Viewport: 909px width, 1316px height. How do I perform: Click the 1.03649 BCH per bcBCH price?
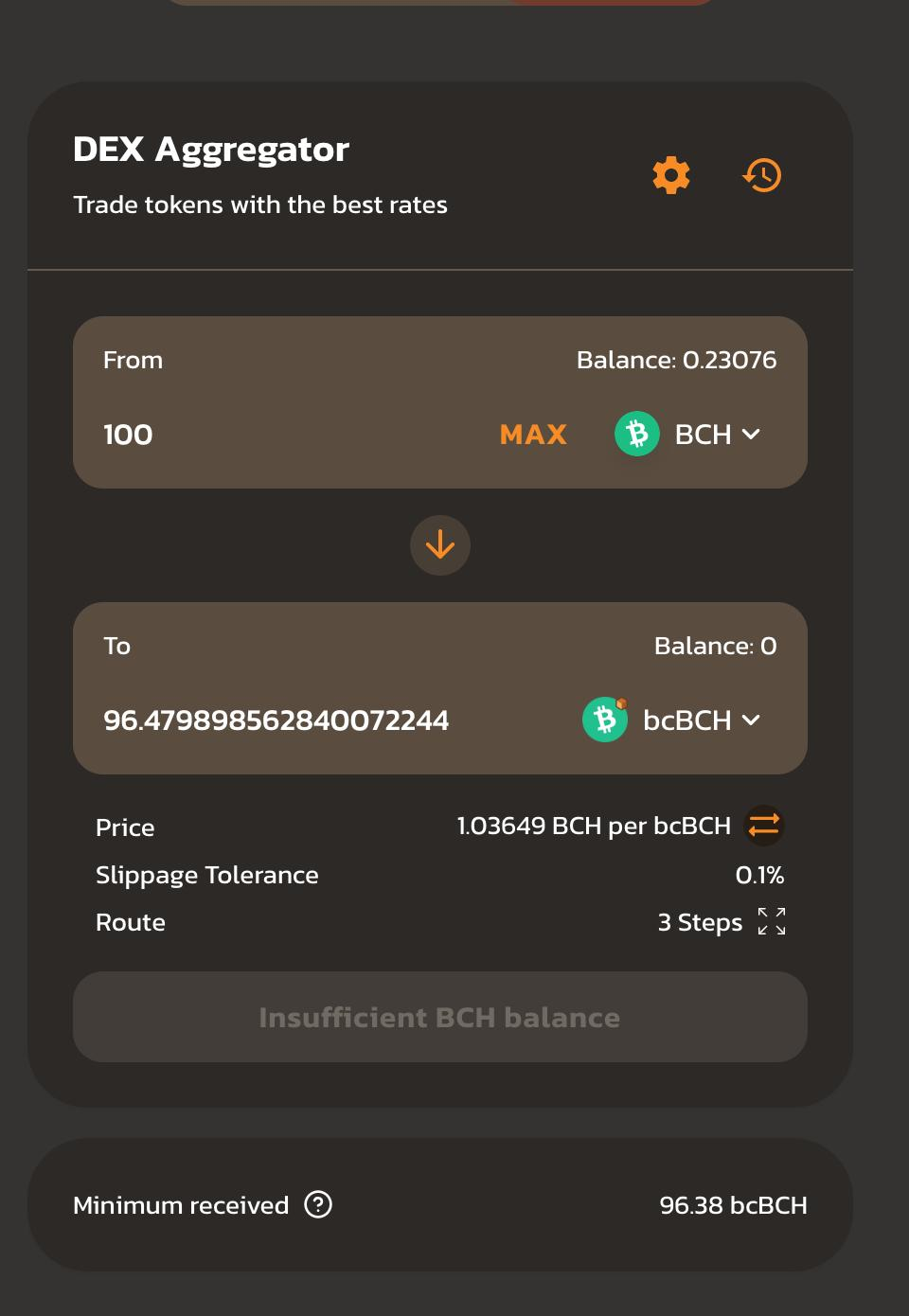(594, 826)
